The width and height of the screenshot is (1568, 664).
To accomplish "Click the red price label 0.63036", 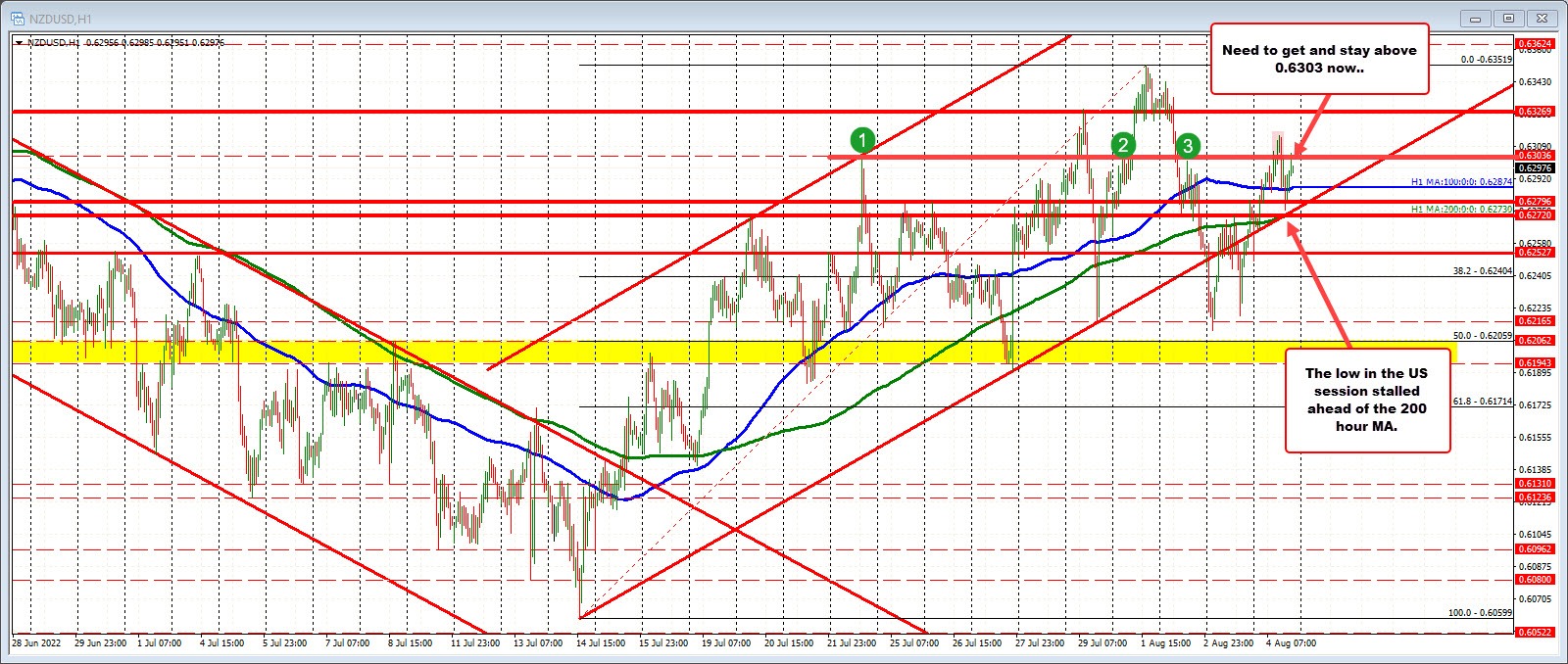I will click(x=1535, y=156).
